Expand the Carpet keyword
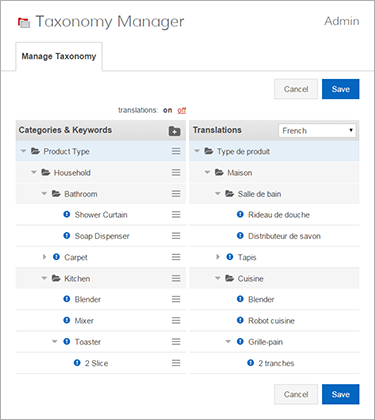This screenshot has width=375, height=420. 44,257
